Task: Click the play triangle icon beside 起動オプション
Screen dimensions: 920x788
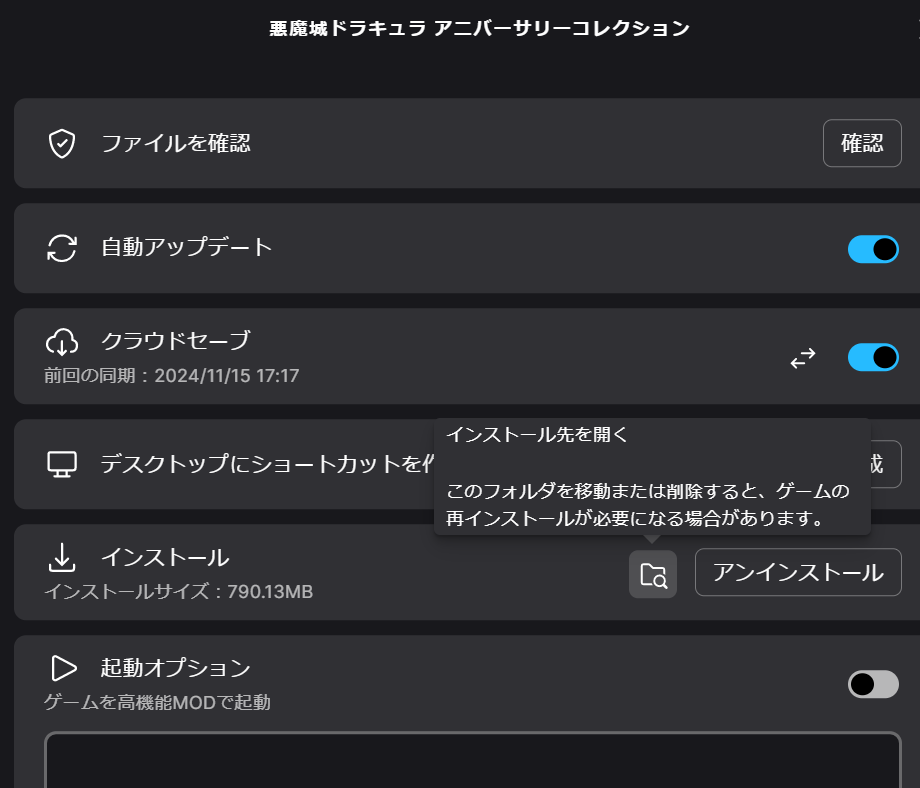Action: click(x=63, y=668)
